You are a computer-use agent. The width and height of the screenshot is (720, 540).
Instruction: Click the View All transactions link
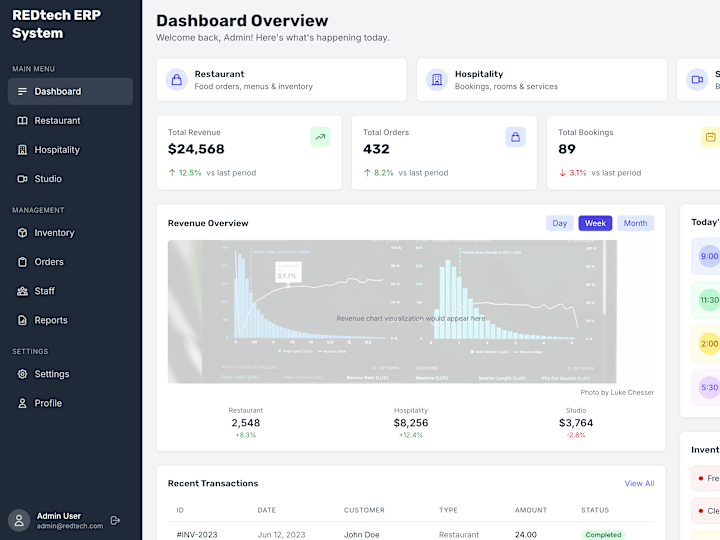(x=639, y=484)
